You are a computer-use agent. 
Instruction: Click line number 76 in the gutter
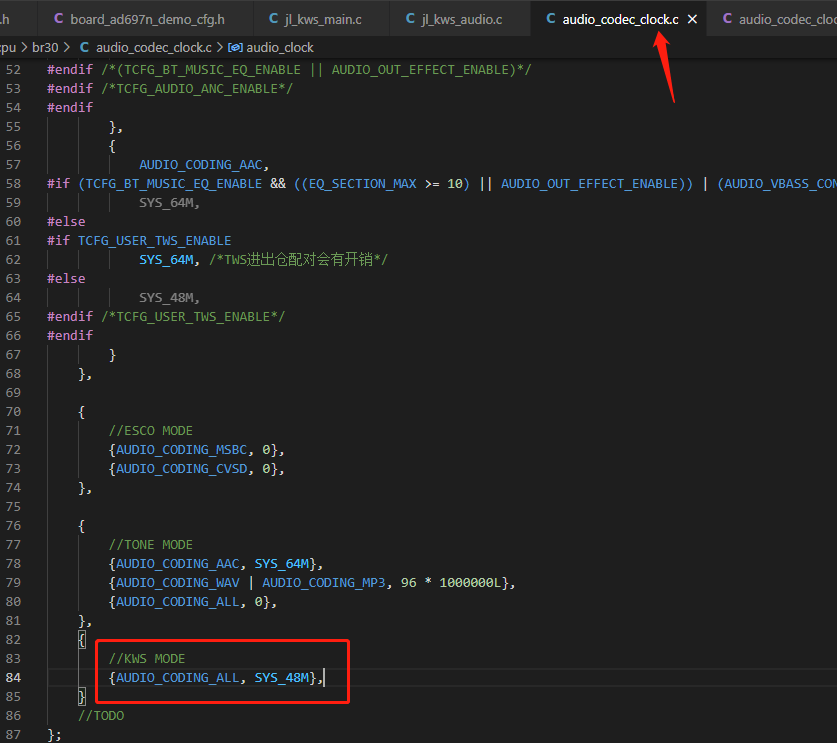coord(13,526)
